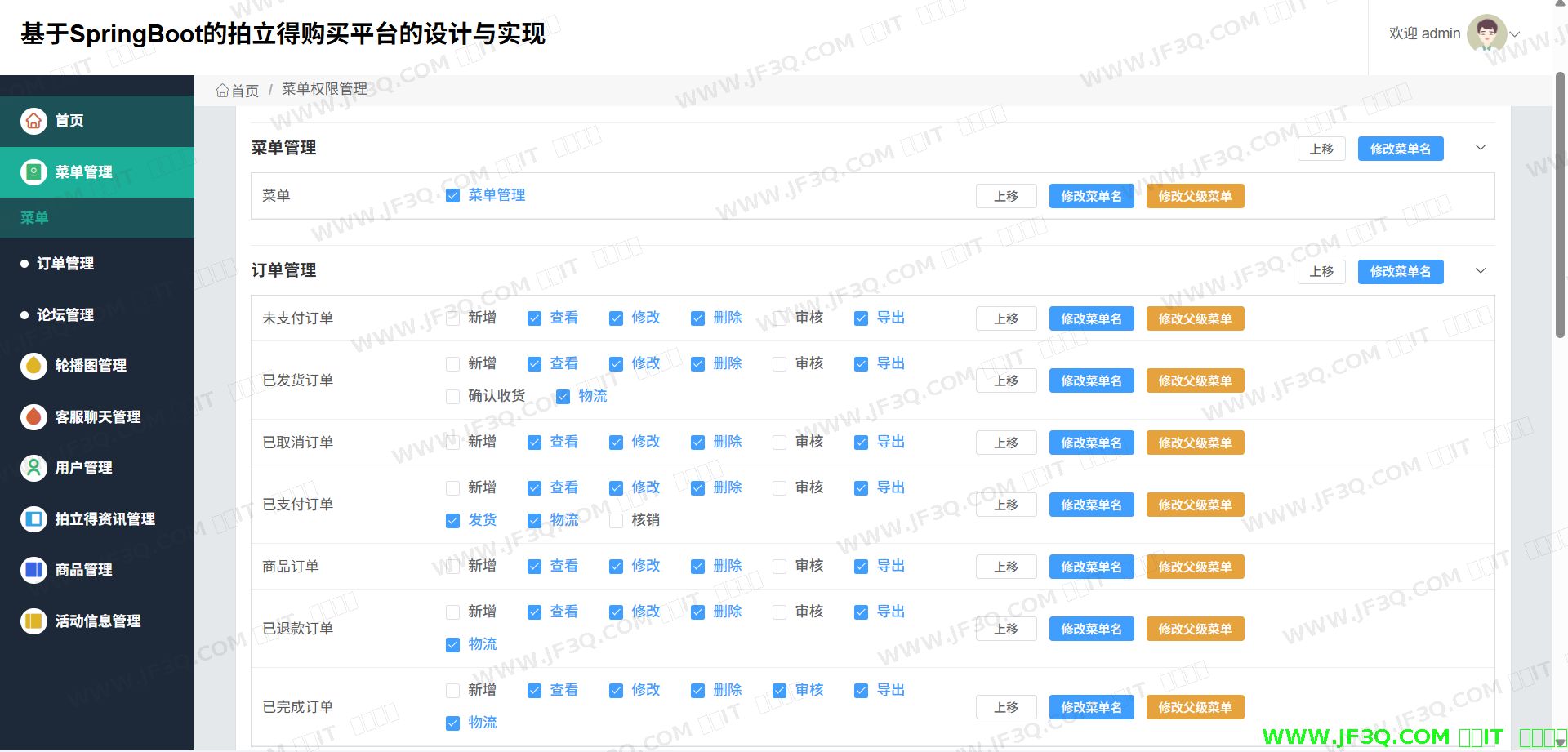This screenshot has height=752, width=1568.
Task: Click 修改父级菜单 for 商品订单
Action: point(1195,567)
